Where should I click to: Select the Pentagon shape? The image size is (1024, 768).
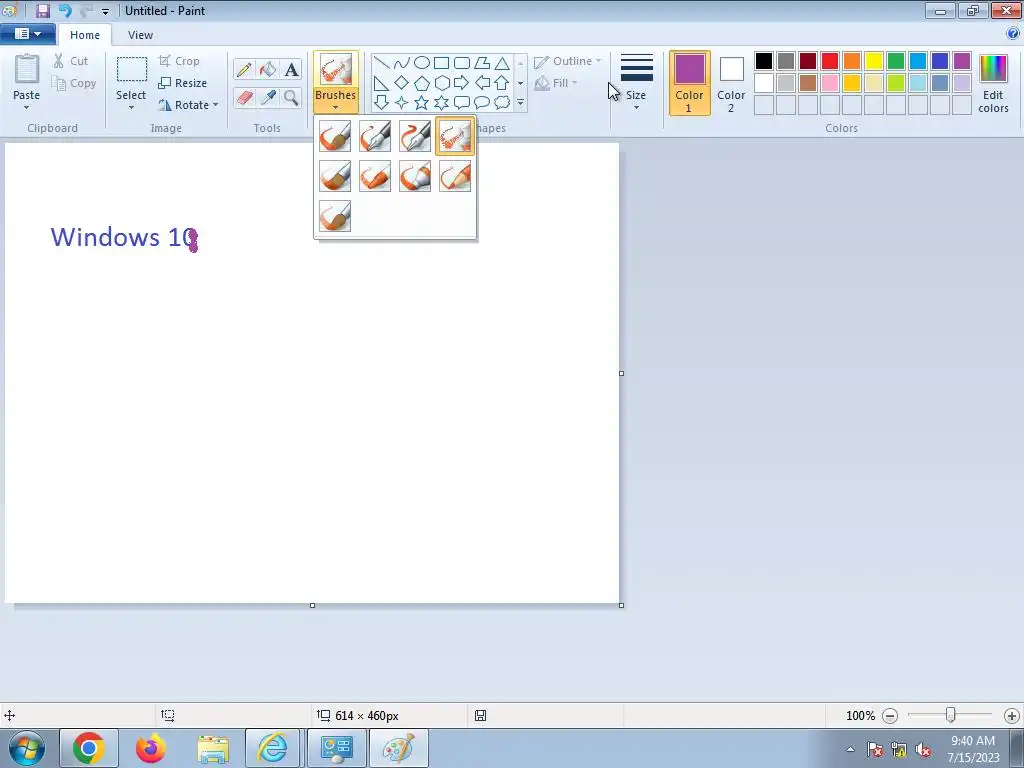[422, 83]
